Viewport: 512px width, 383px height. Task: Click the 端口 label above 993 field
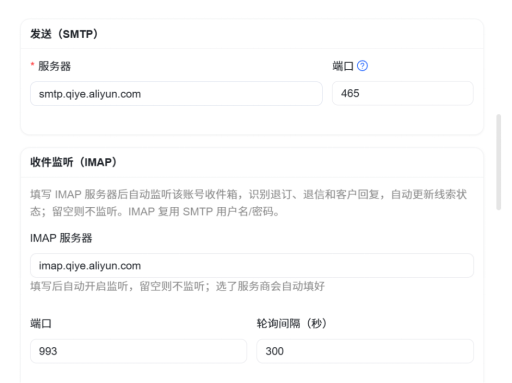(41, 323)
